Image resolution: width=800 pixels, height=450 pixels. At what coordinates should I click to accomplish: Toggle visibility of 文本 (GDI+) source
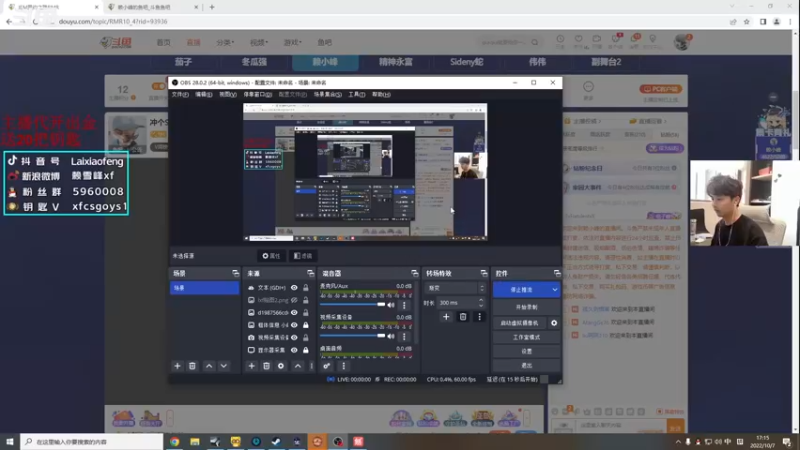click(x=294, y=288)
